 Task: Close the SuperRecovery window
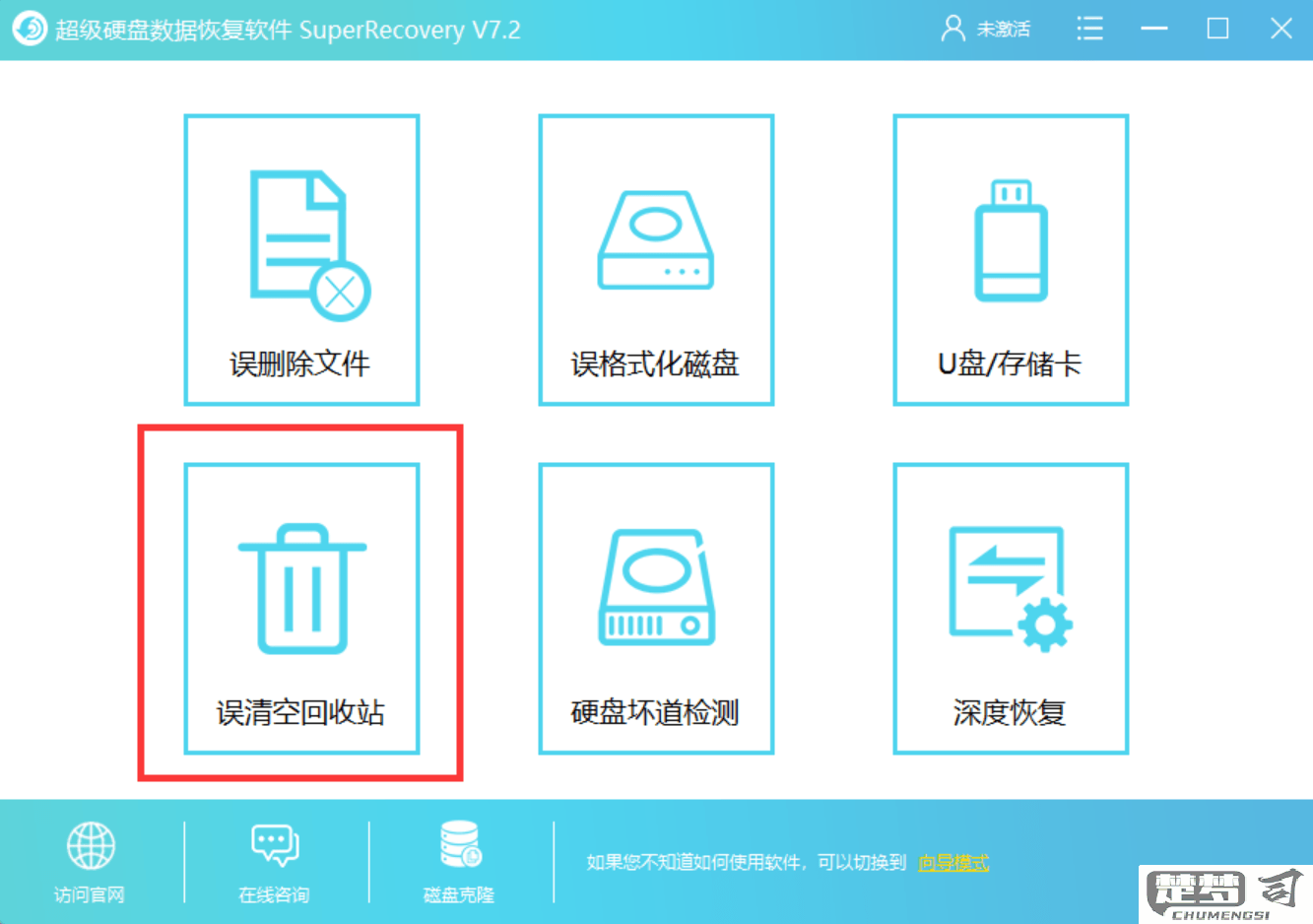tap(1280, 29)
